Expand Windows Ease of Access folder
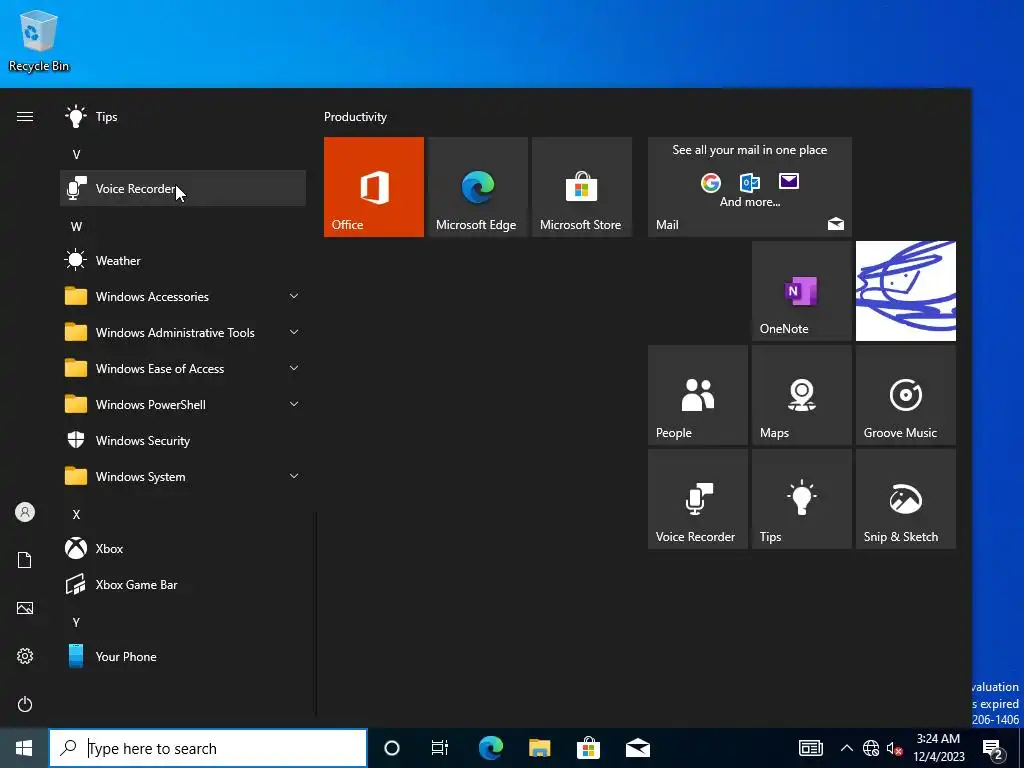1024x768 pixels. pyautogui.click(x=183, y=368)
